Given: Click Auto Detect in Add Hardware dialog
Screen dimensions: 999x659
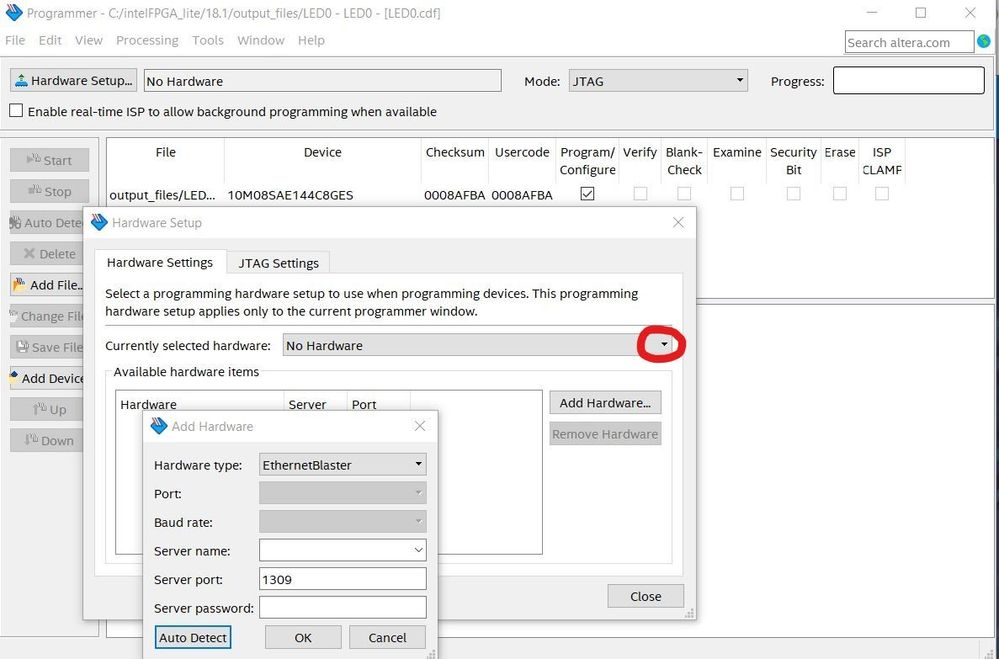Looking at the screenshot, I should point(193,637).
